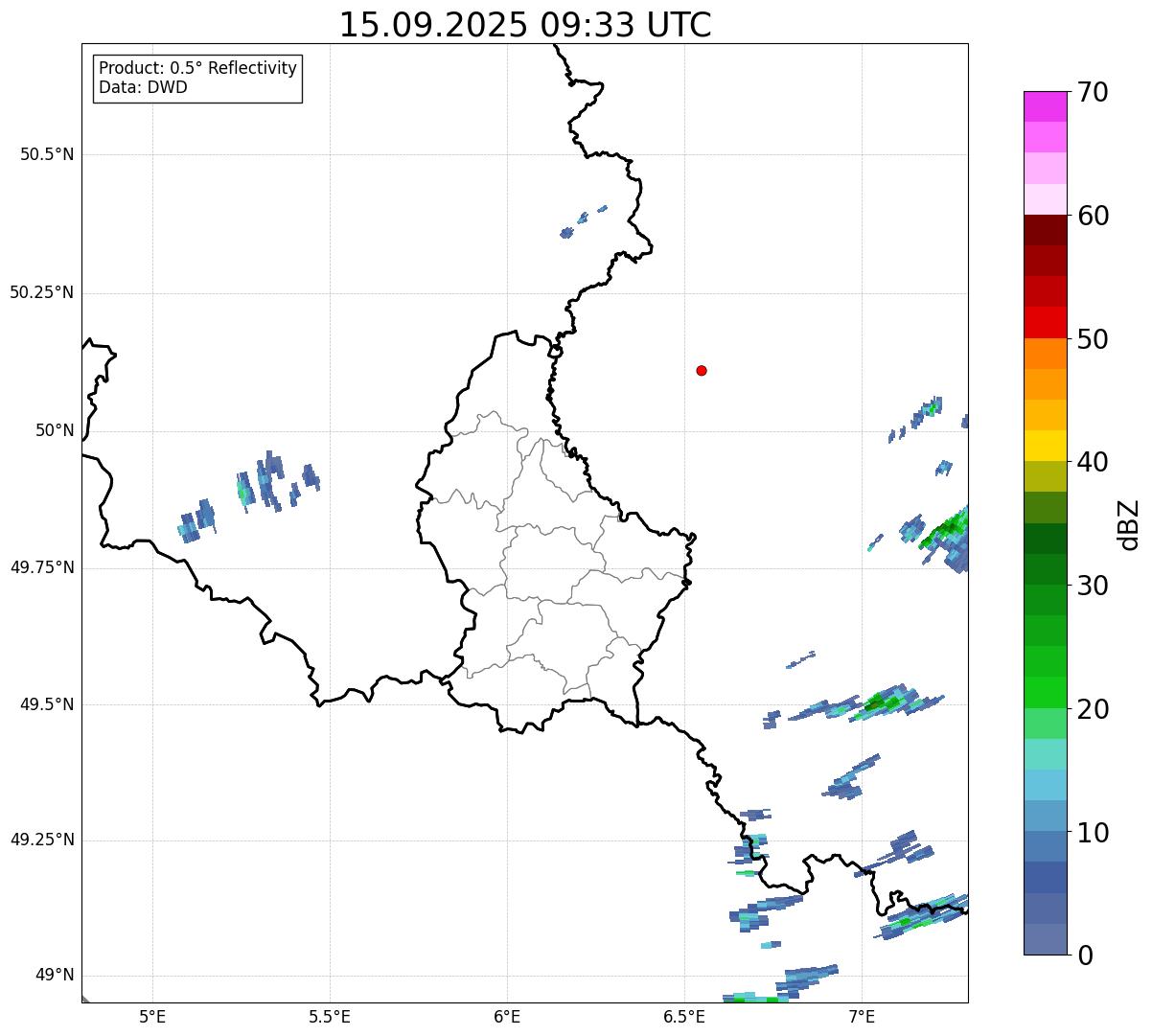Click the colorbar 60 tick label
Image resolution: width=1152 pixels, height=1036 pixels.
1093,216
